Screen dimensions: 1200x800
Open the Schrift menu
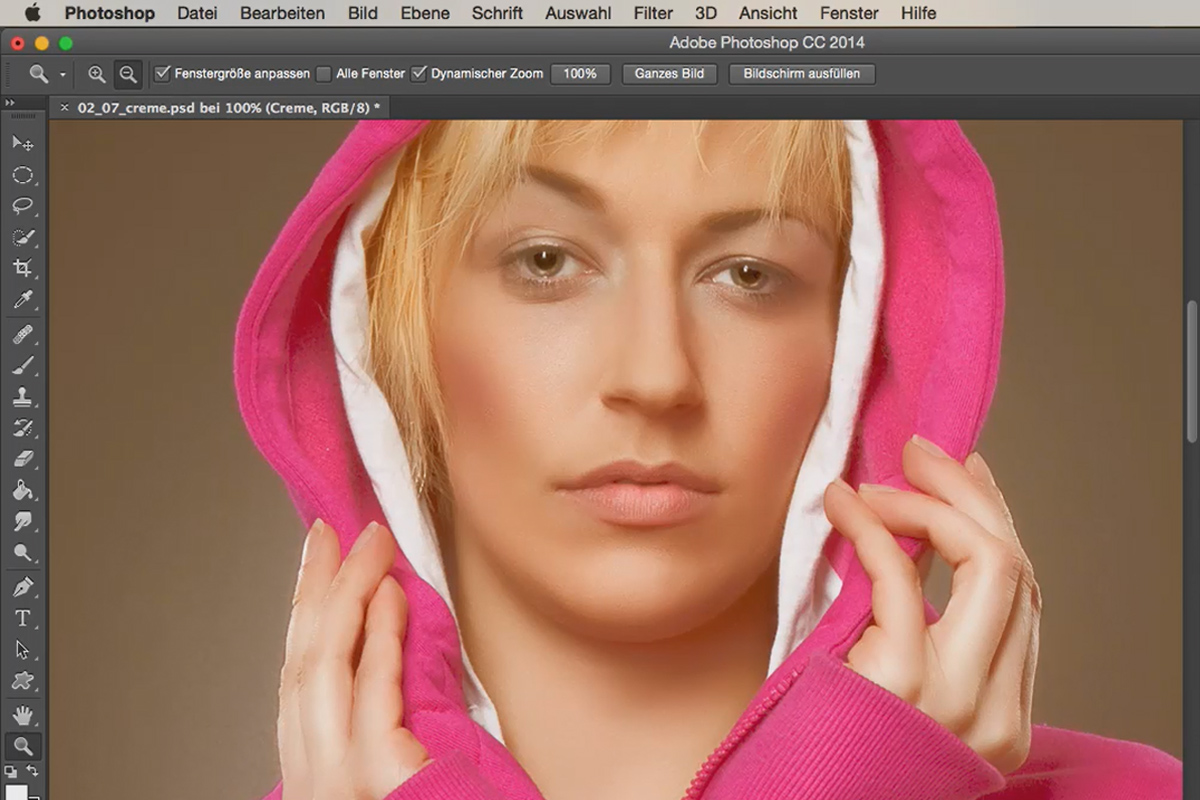click(x=497, y=13)
